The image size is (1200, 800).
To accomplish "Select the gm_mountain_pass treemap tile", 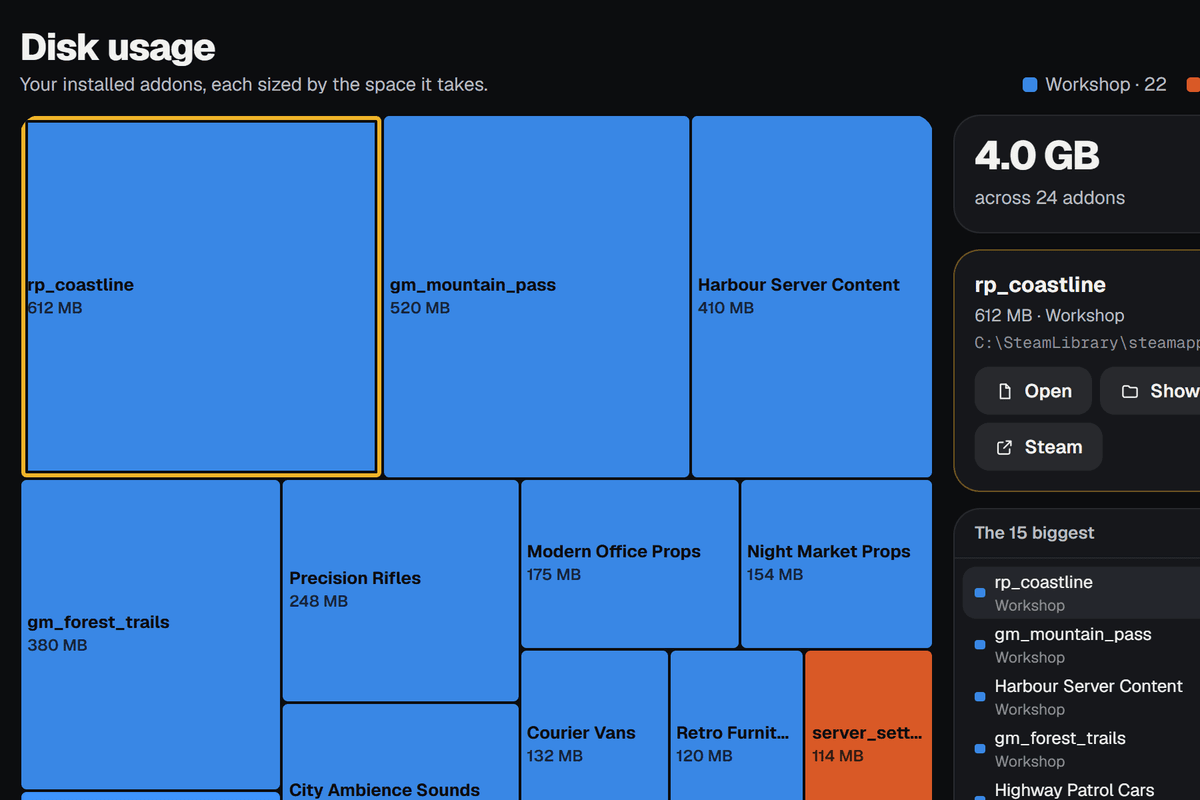I will (x=537, y=296).
